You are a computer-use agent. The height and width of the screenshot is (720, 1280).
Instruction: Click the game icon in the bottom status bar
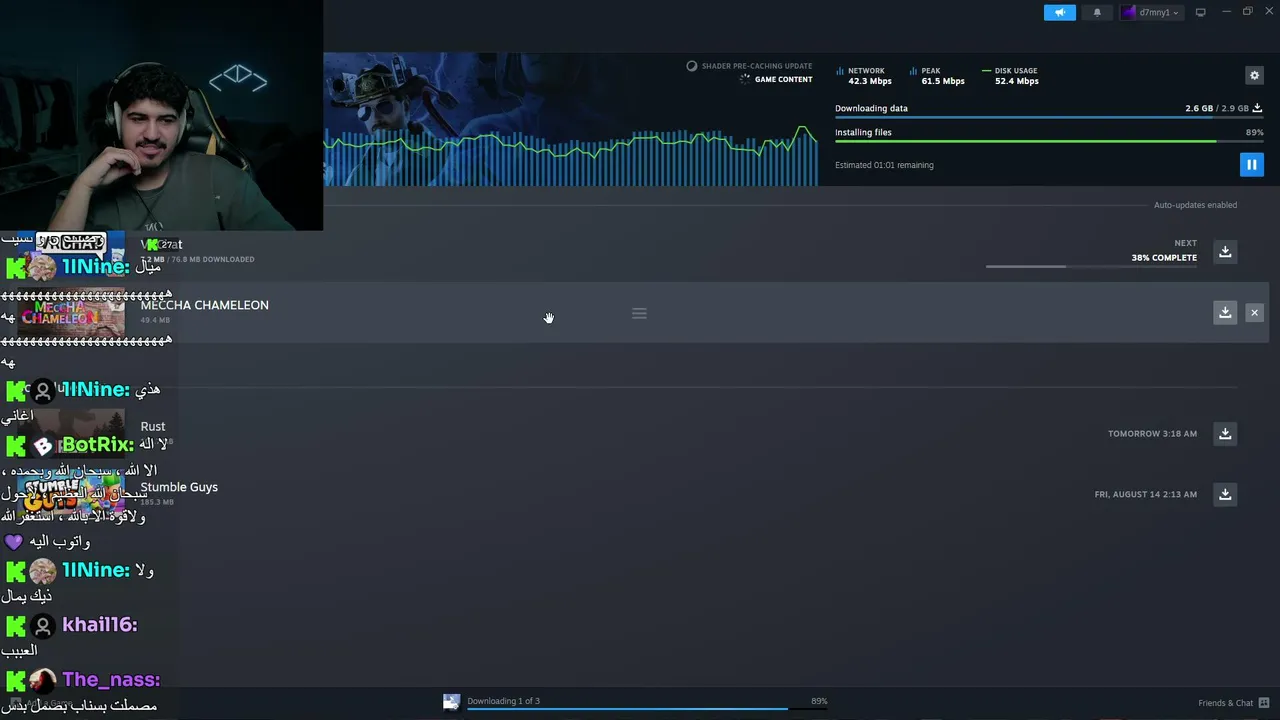(452, 702)
